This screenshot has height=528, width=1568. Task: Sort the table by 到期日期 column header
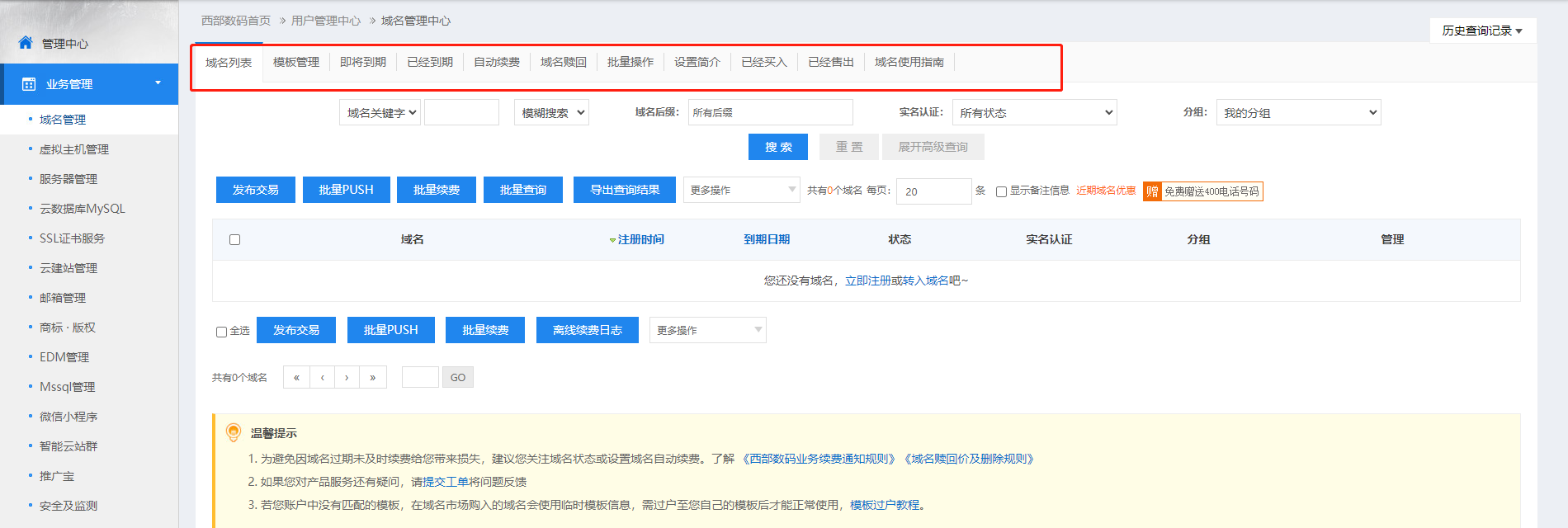click(767, 239)
